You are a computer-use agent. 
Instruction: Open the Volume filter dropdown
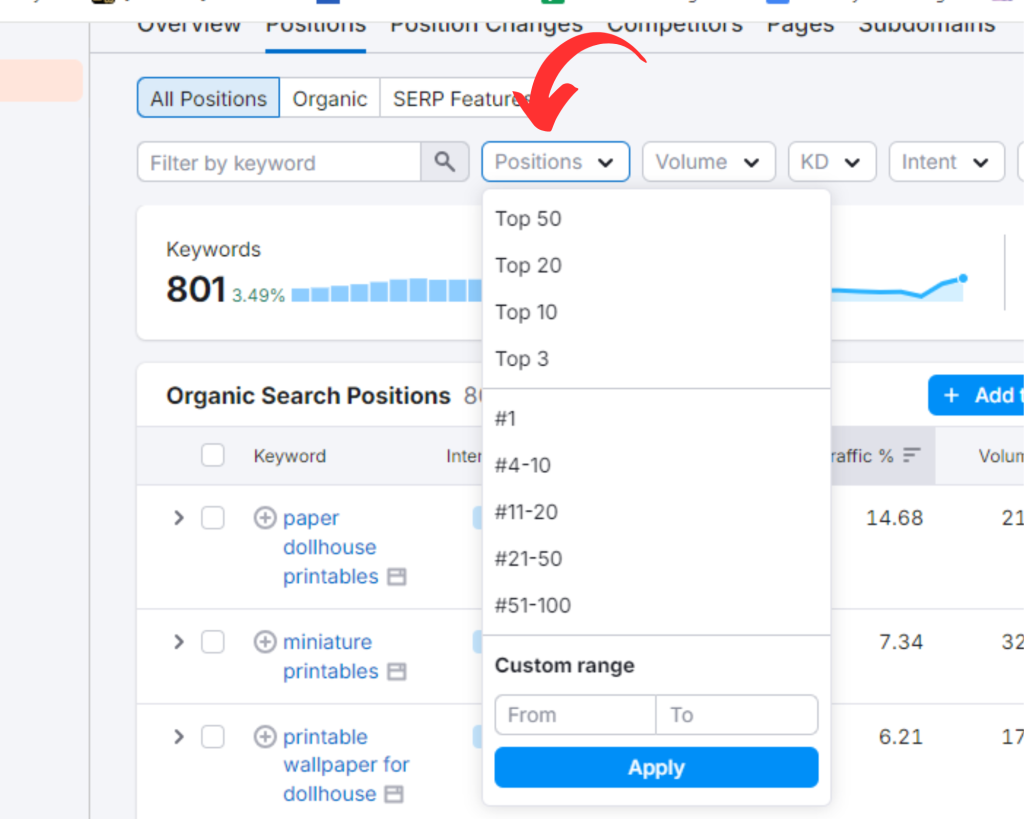click(x=708, y=162)
